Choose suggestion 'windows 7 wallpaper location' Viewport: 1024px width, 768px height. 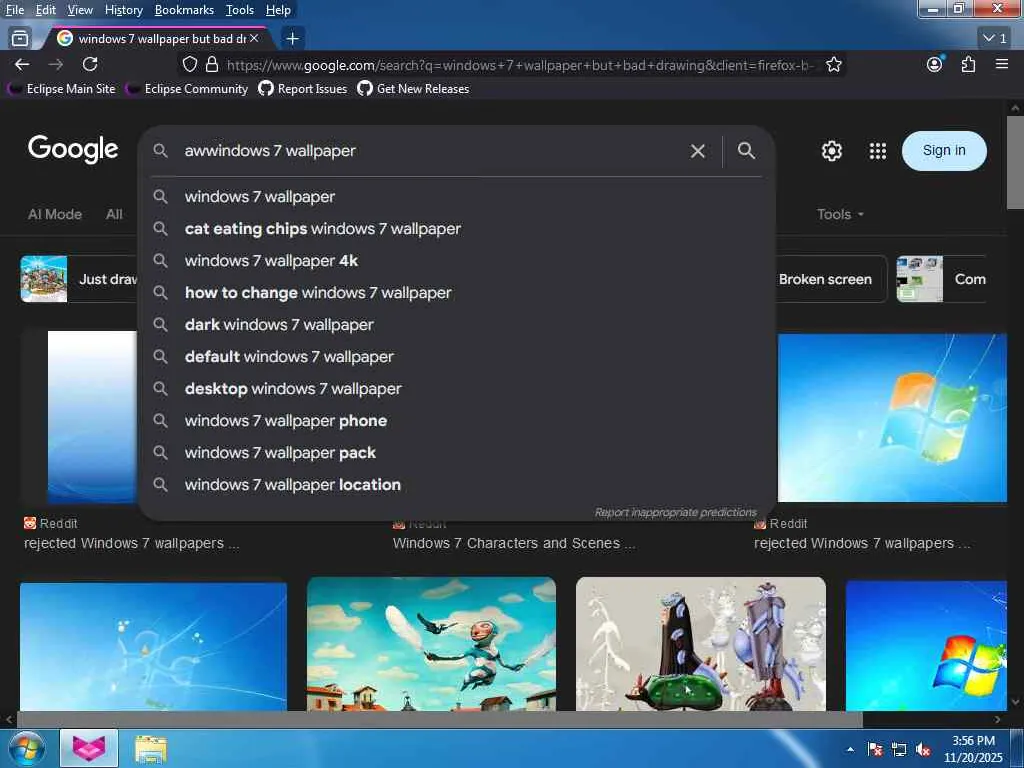[457, 485]
